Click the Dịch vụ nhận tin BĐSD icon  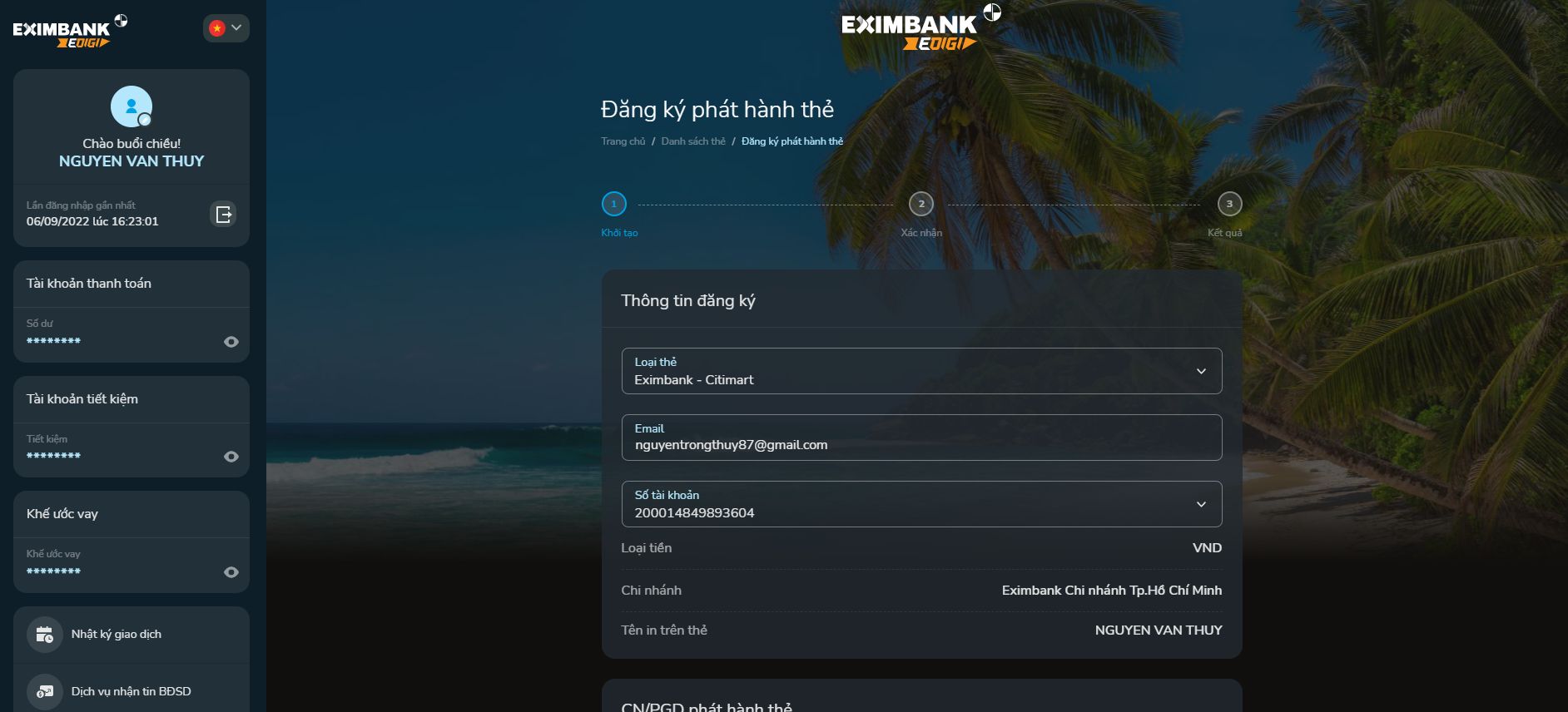tap(45, 692)
